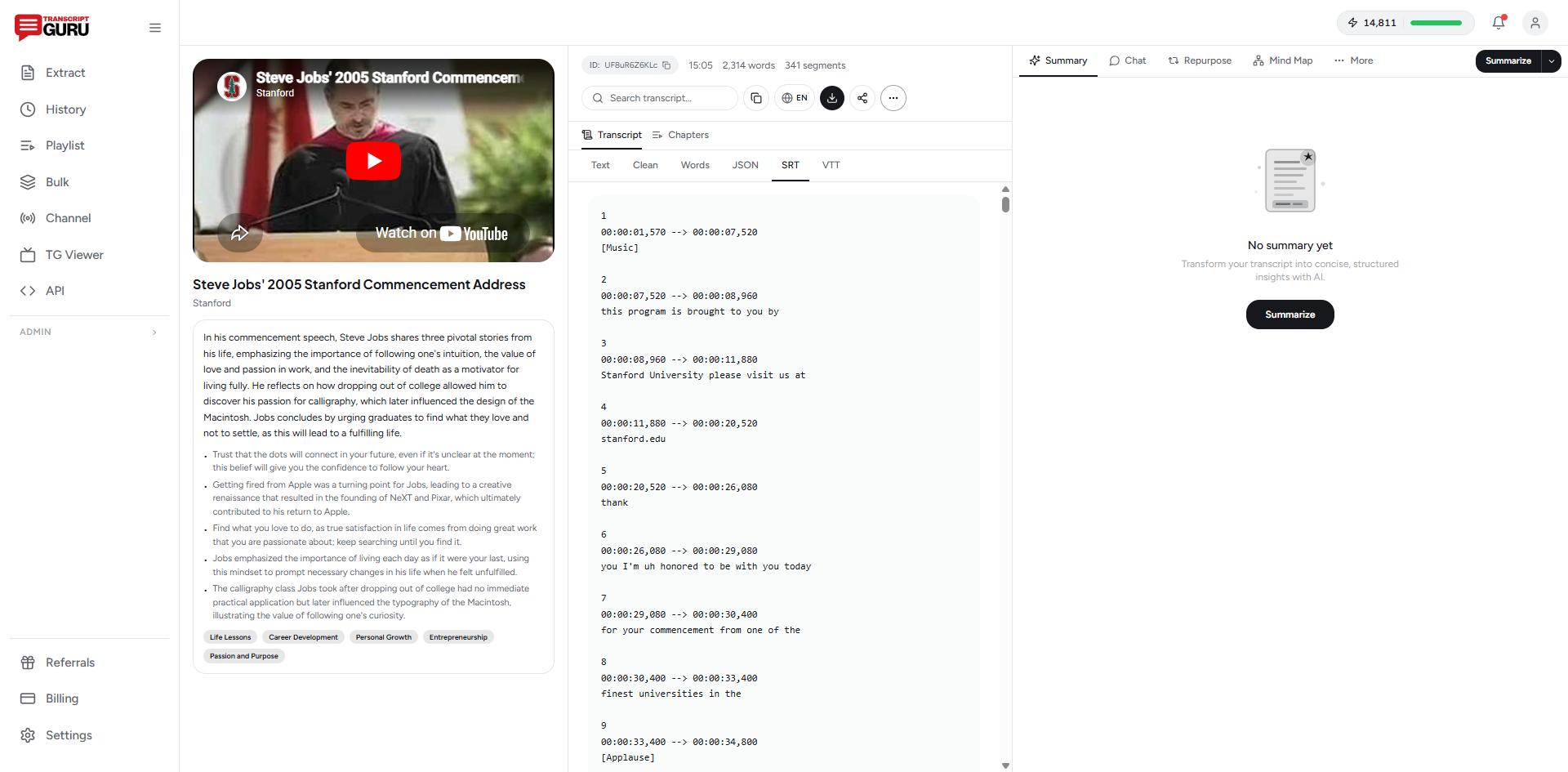Download transcript with download icon
Image resolution: width=1568 pixels, height=772 pixels.
pyautogui.click(x=832, y=98)
